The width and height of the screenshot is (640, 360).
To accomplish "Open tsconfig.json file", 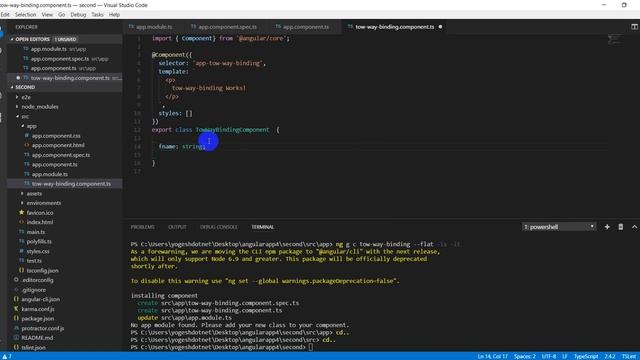I will pyautogui.click(x=42, y=271).
